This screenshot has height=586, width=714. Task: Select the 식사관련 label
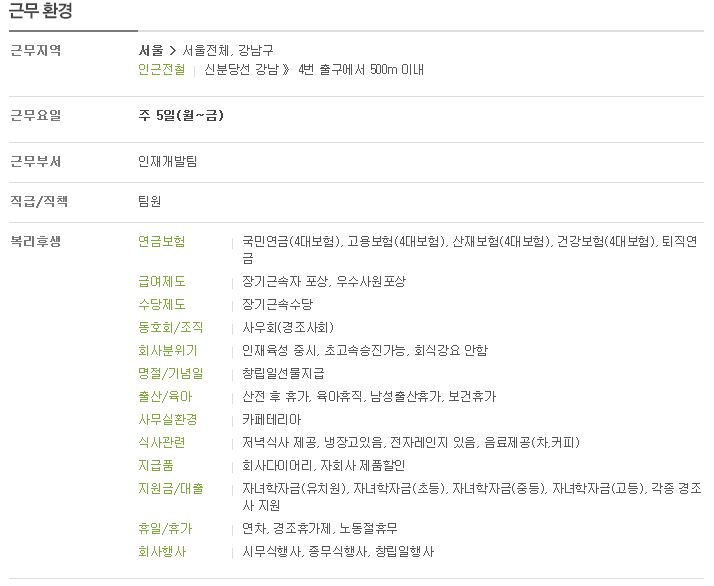[162, 442]
